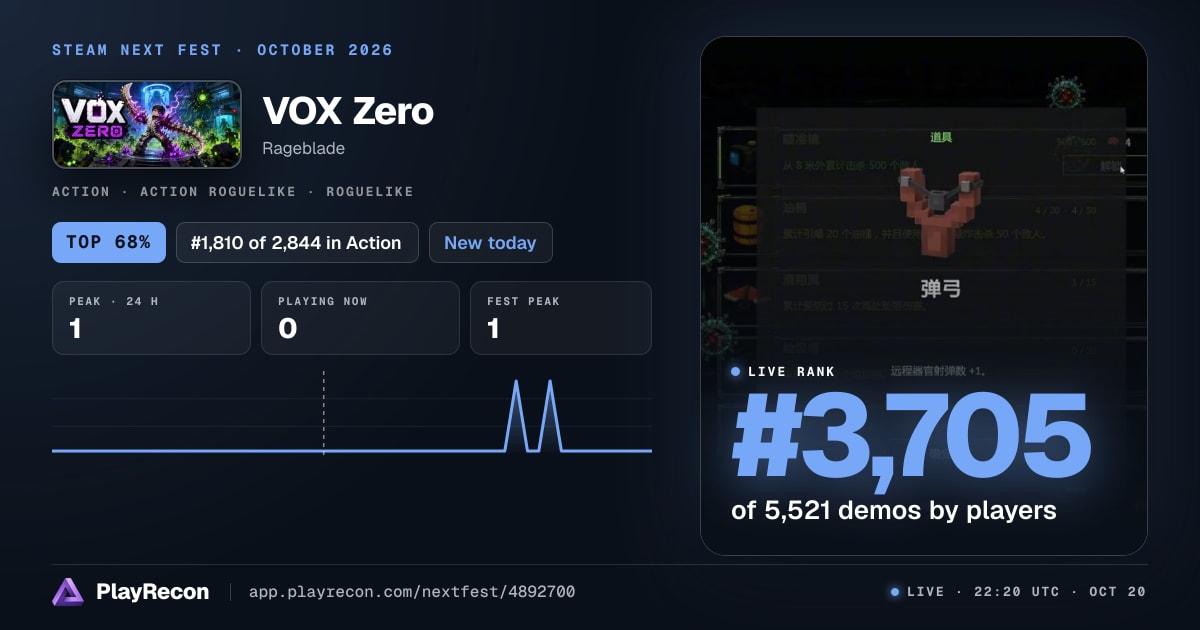Click the blue dot beside LIVE RANK
Viewport: 1200px width, 630px height.
point(736,371)
